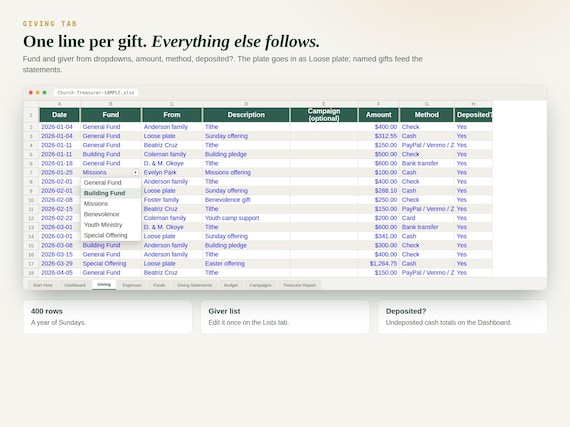Click the Easter offering description cell
The height and width of the screenshot is (427, 570).
246,264
